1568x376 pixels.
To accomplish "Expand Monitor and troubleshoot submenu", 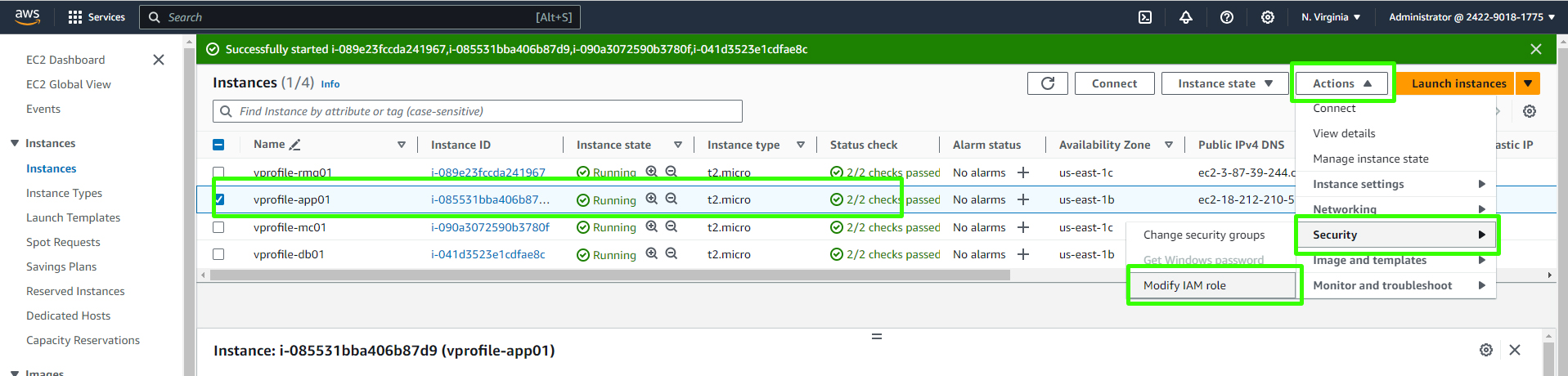I will pos(1395,285).
